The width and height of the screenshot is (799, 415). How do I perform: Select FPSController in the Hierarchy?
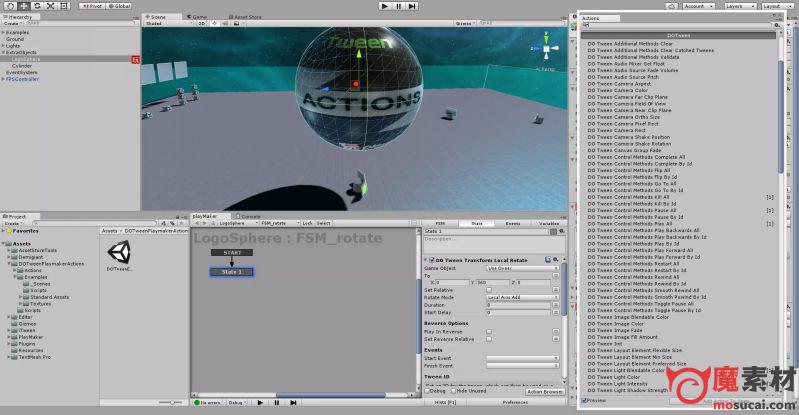22,79
